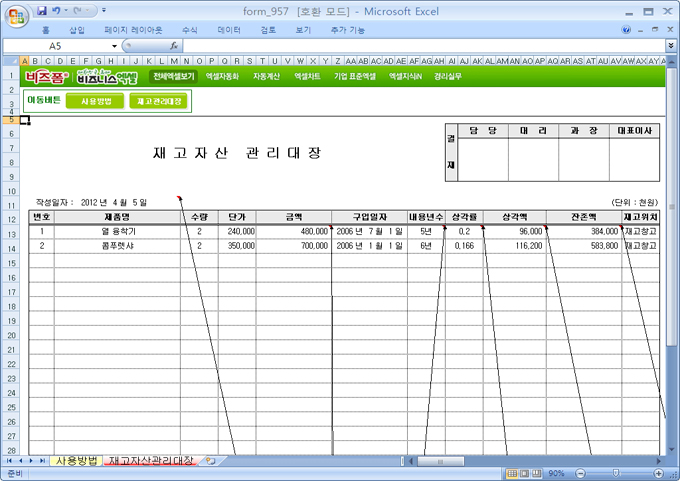The image size is (680, 481).
Task: Switch to Normal view in status bar
Action: coord(512,473)
